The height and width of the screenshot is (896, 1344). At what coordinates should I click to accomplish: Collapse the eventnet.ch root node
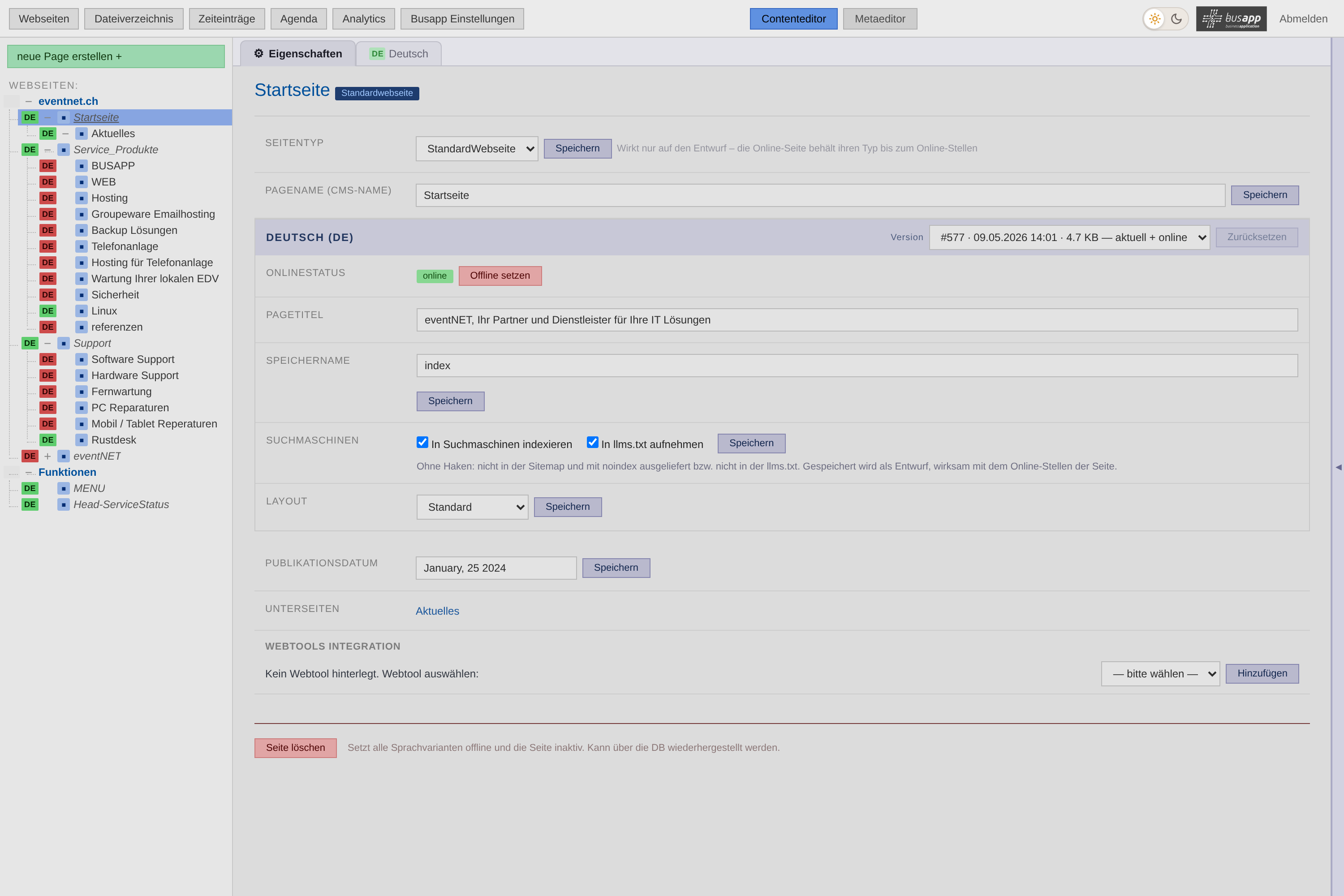29,101
